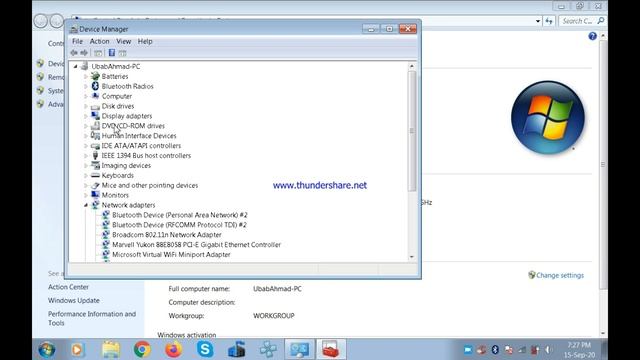Click the Network adapters icon
Image resolution: width=640 pixels, height=360 pixels.
pos(95,205)
